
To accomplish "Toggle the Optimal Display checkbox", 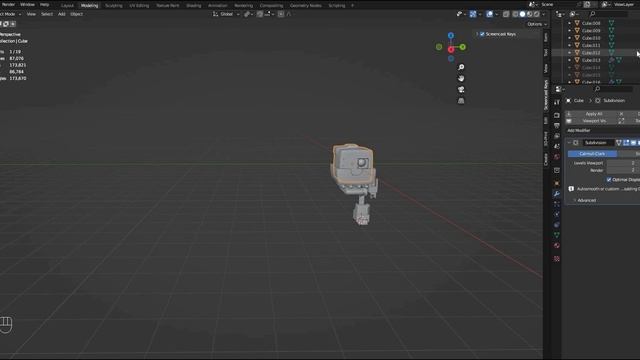I will (609, 180).
